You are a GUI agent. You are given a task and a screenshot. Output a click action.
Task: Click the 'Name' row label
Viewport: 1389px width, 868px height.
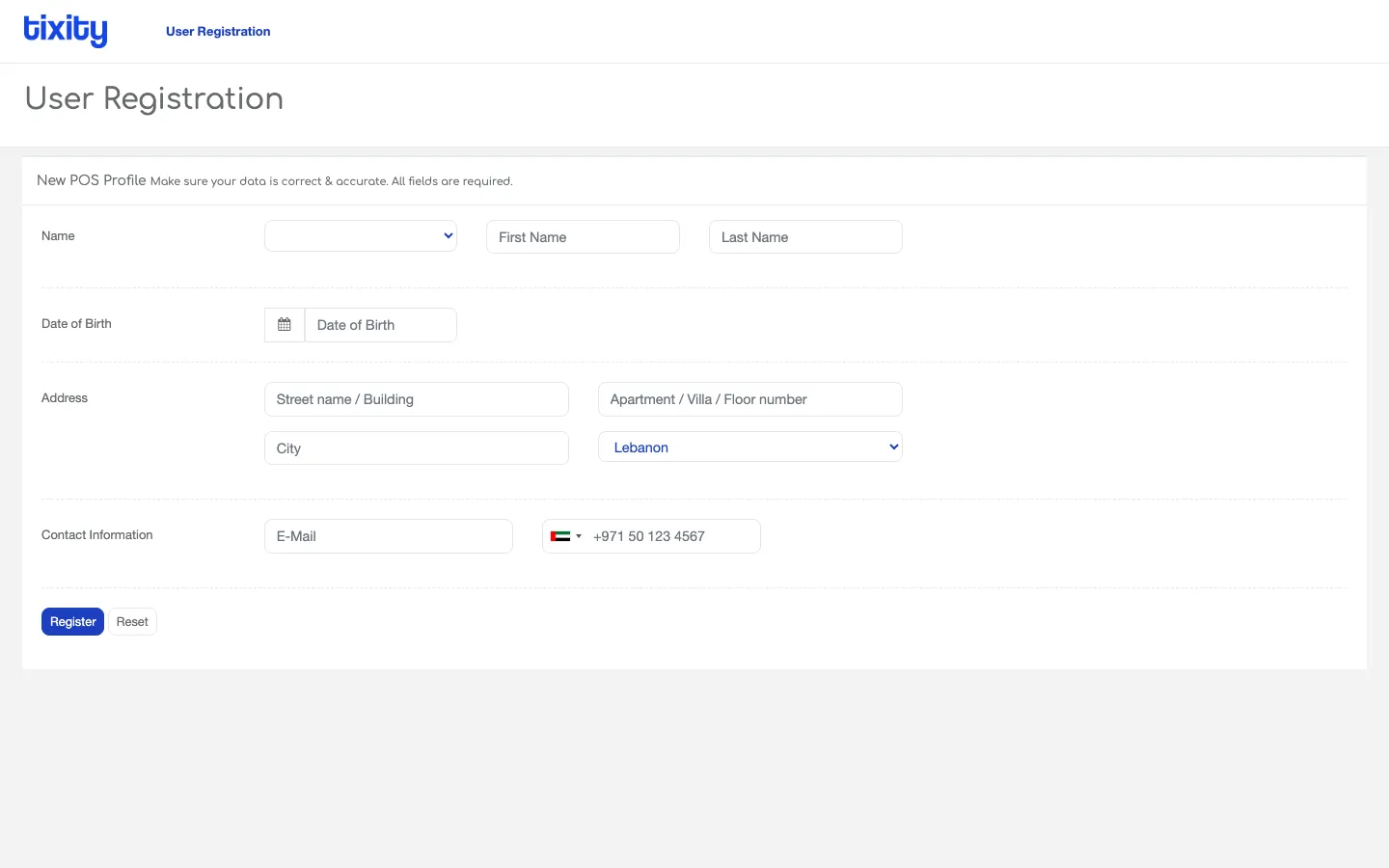click(58, 236)
